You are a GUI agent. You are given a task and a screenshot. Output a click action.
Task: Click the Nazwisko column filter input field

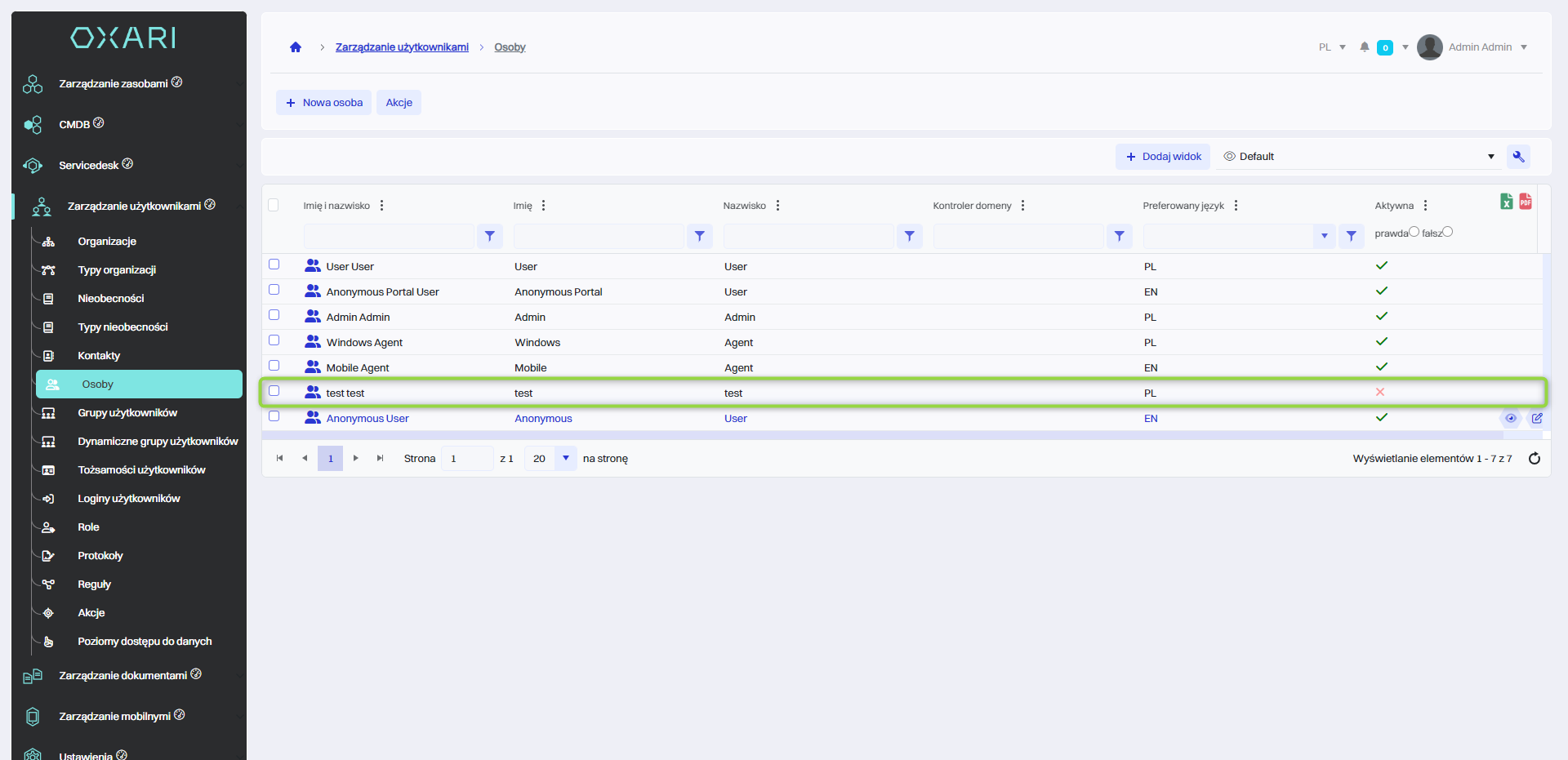pyautogui.click(x=808, y=236)
